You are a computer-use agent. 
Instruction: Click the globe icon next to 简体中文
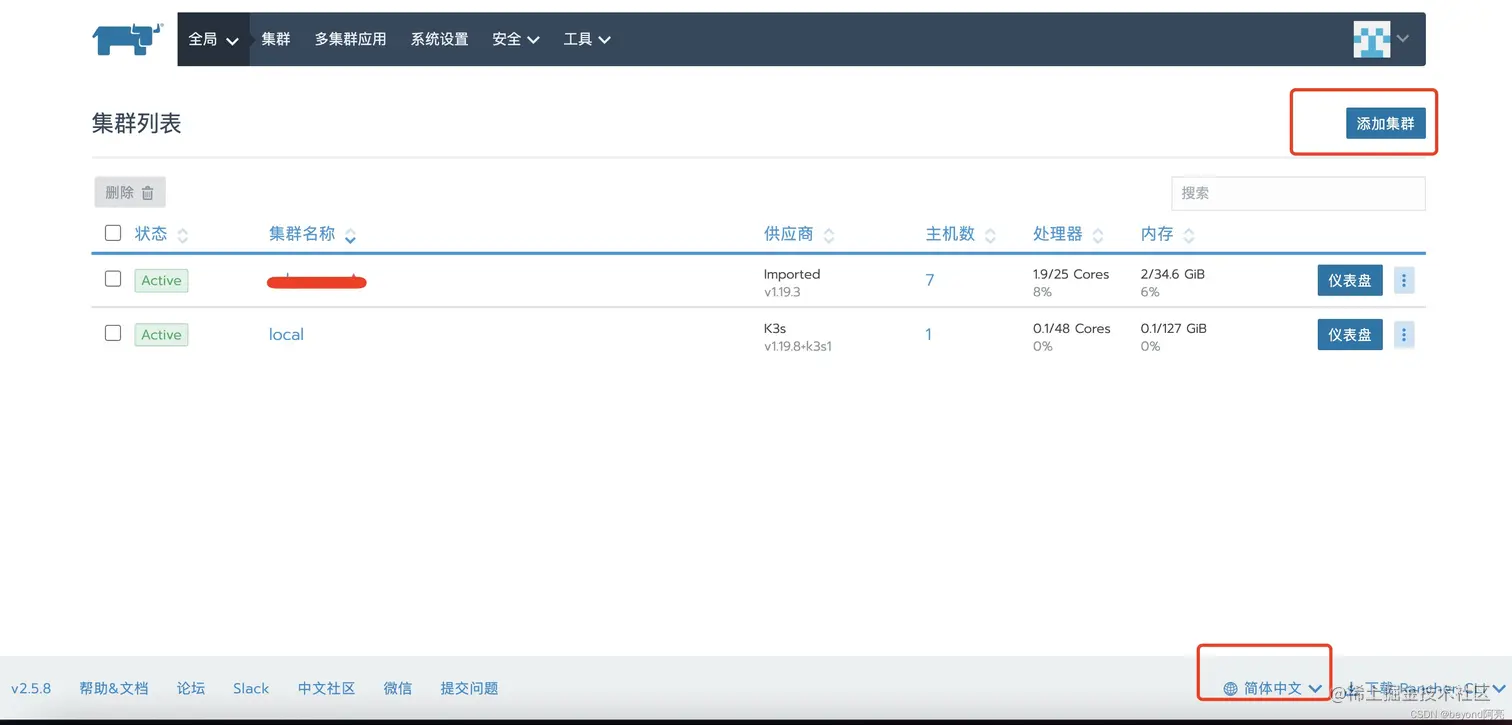(x=1230, y=688)
